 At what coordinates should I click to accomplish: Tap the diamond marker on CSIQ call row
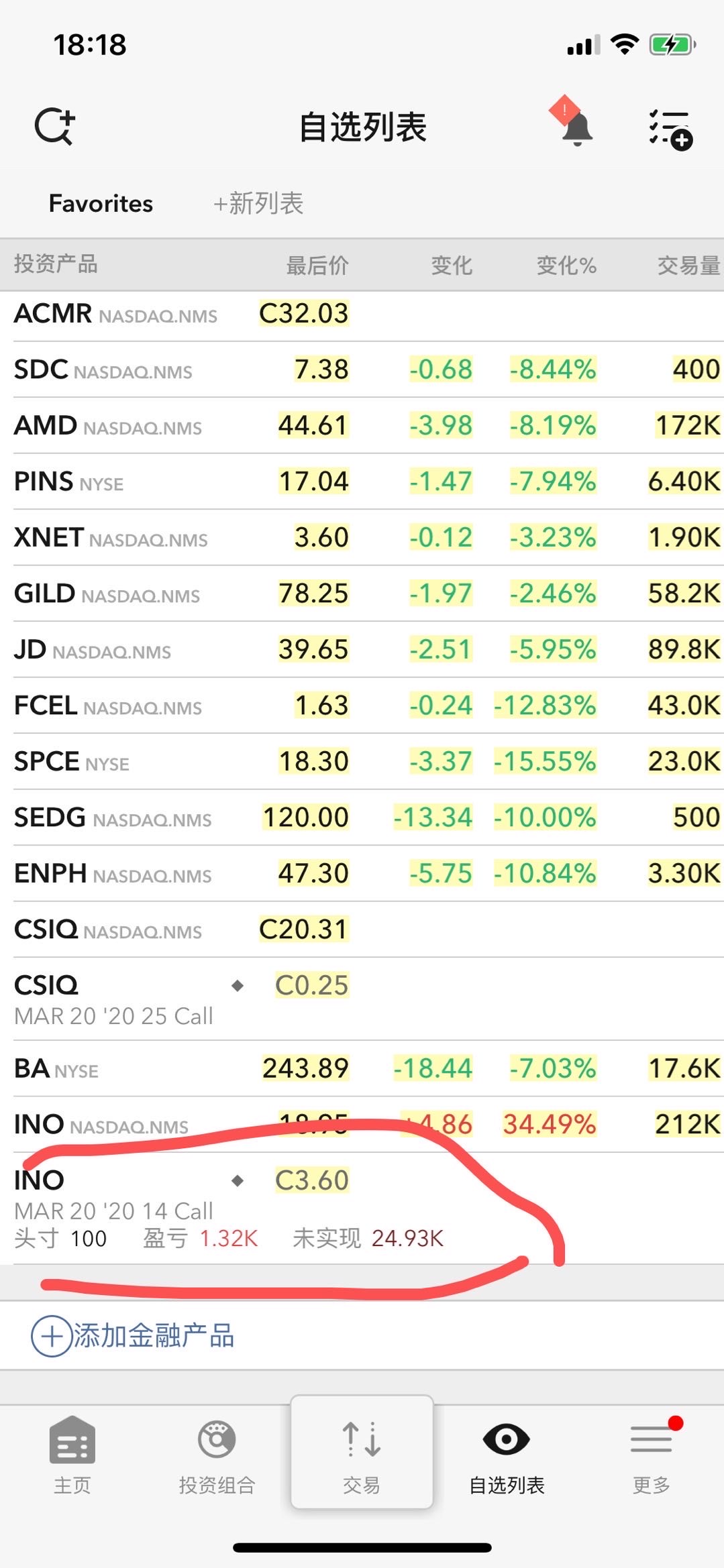[238, 985]
